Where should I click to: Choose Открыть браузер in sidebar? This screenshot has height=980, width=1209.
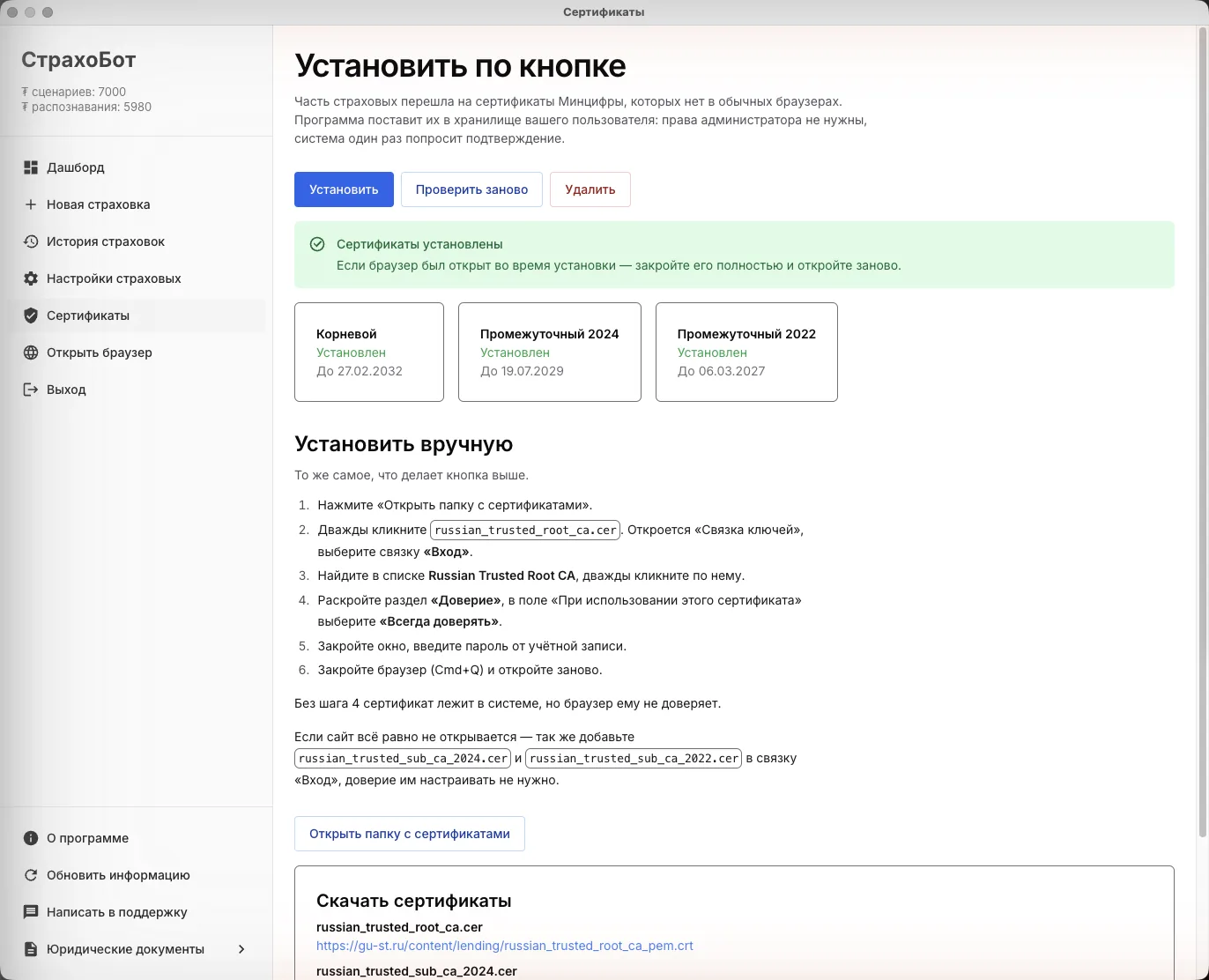(x=137, y=353)
